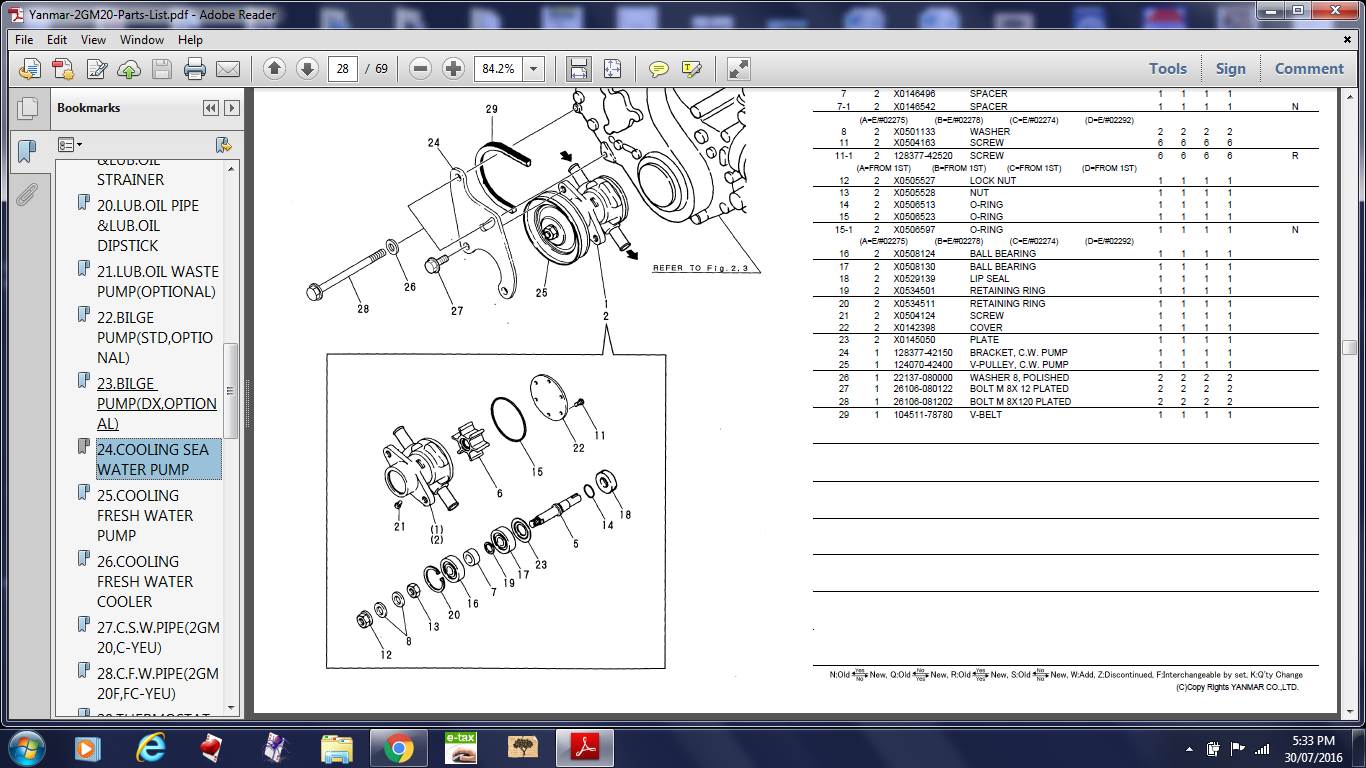Collapse the Bookmarks panel with double arrow
The height and width of the screenshot is (768, 1366).
point(210,108)
